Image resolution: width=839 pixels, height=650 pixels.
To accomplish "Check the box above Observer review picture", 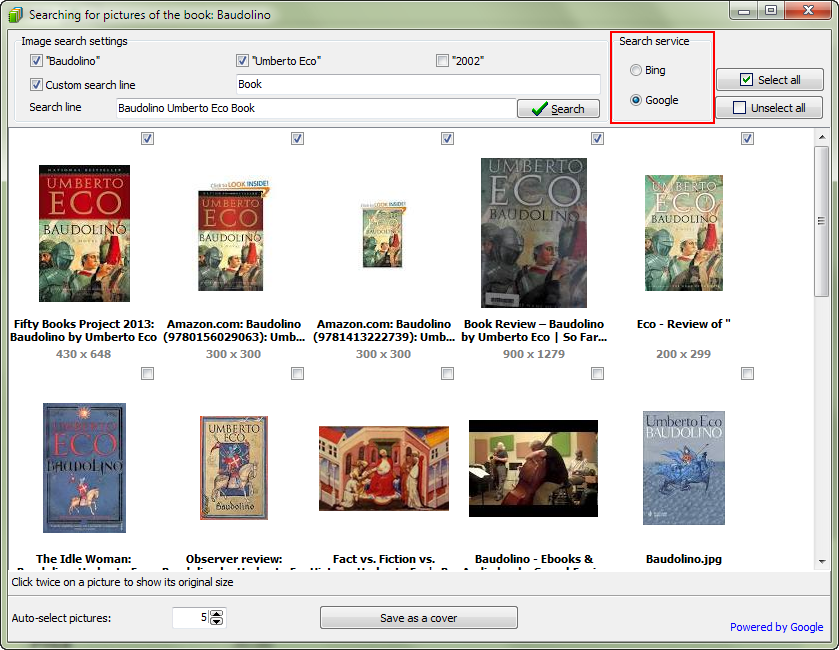I will (298, 373).
